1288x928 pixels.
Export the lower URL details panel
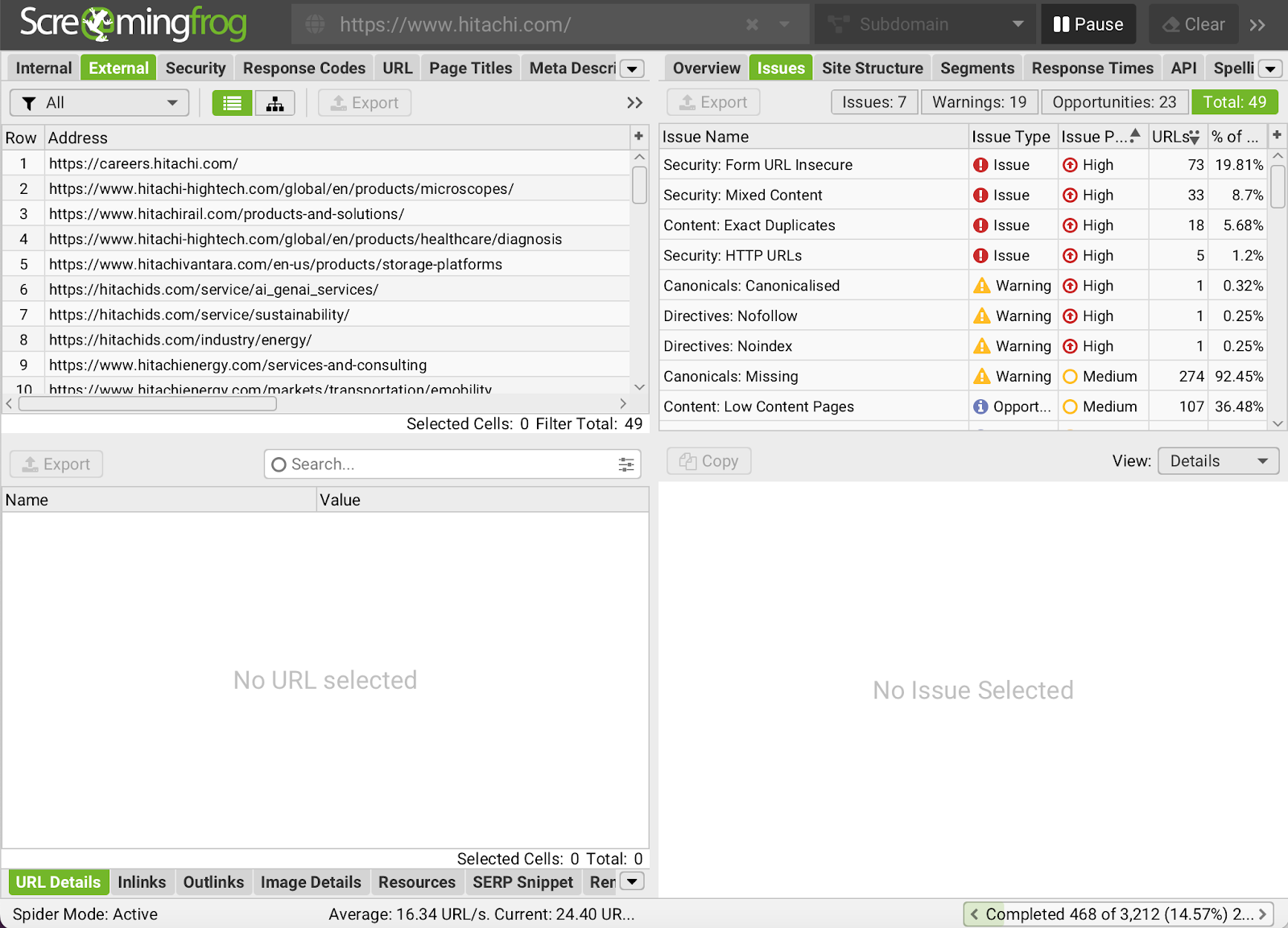[56, 464]
